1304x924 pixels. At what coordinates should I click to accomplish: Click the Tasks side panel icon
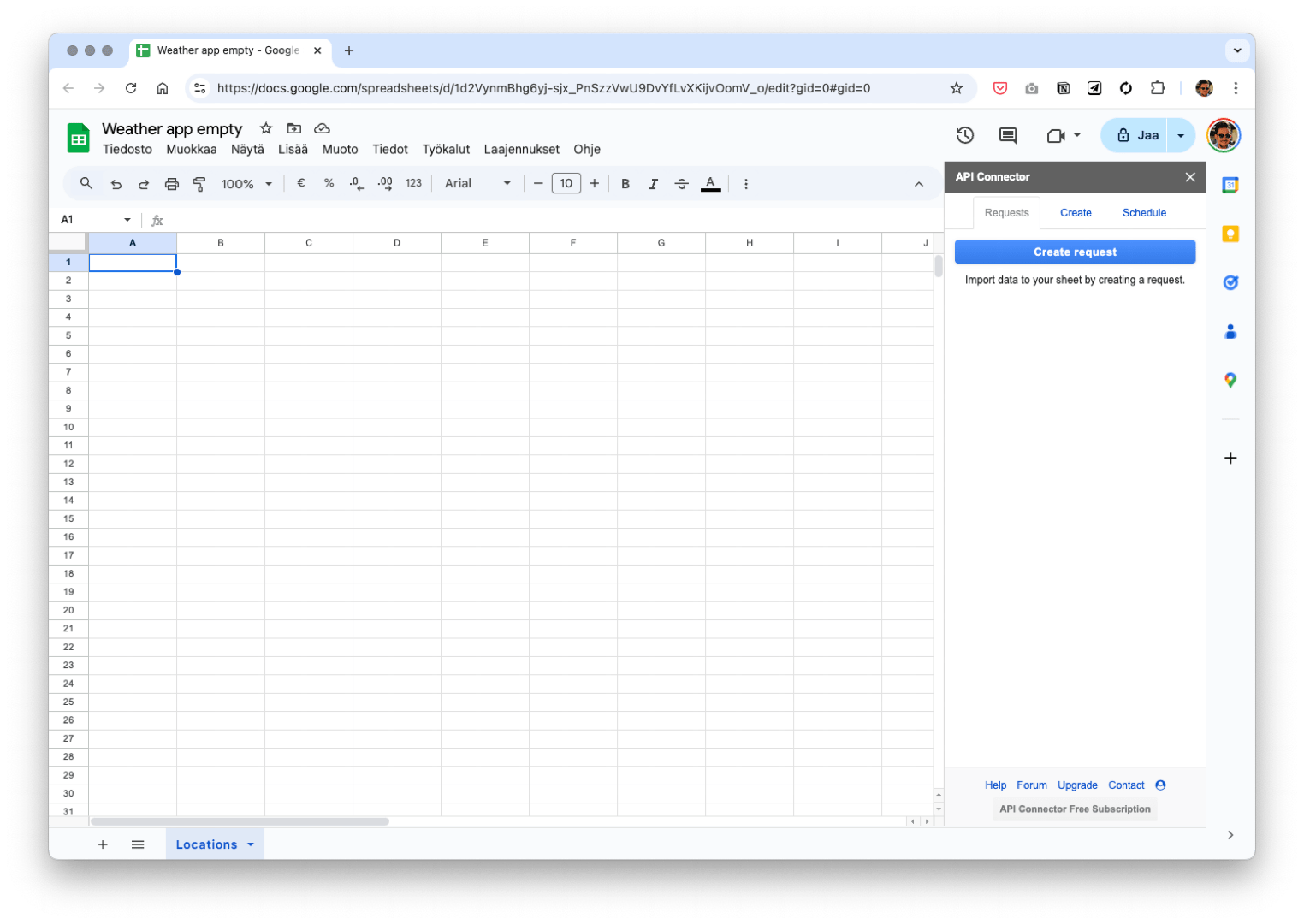click(x=1230, y=282)
